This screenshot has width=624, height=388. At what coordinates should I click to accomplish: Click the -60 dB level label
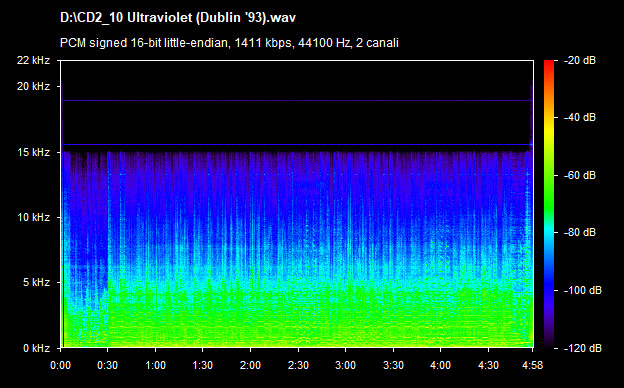point(580,175)
